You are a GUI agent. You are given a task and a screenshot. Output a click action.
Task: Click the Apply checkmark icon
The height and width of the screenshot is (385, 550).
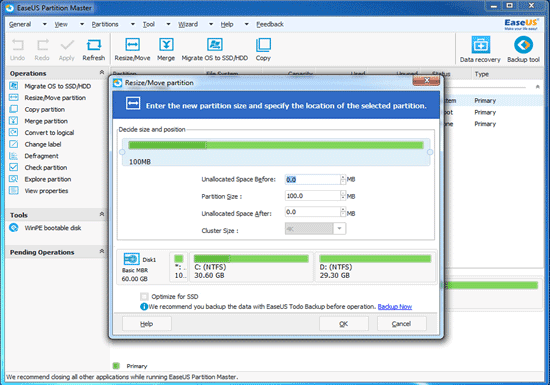pyautogui.click(x=67, y=45)
